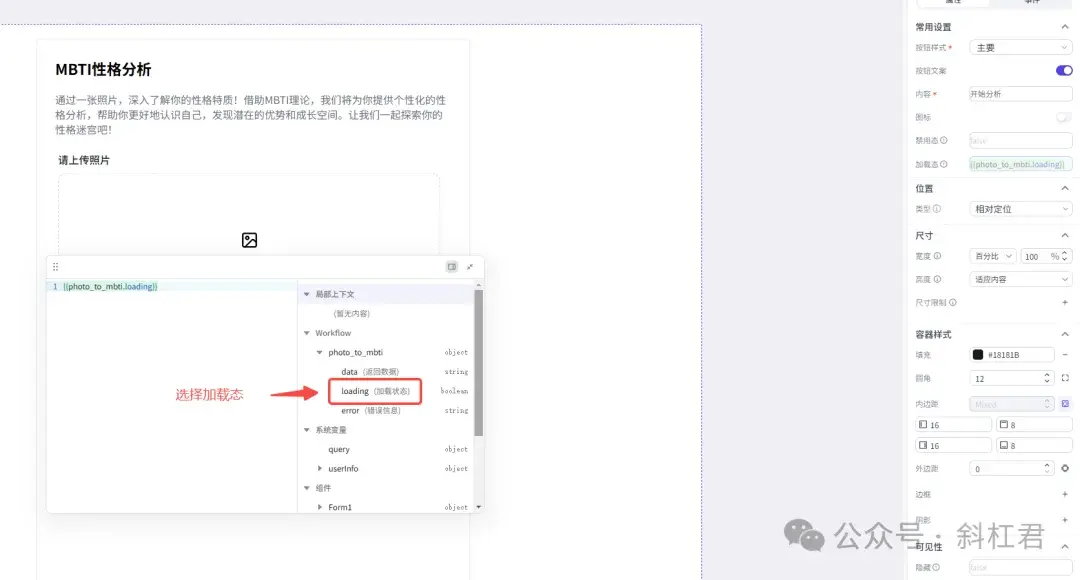Screen dimensions: 1080x580
Task: Grab the drag handle of the expression editor
Action: [56, 267]
